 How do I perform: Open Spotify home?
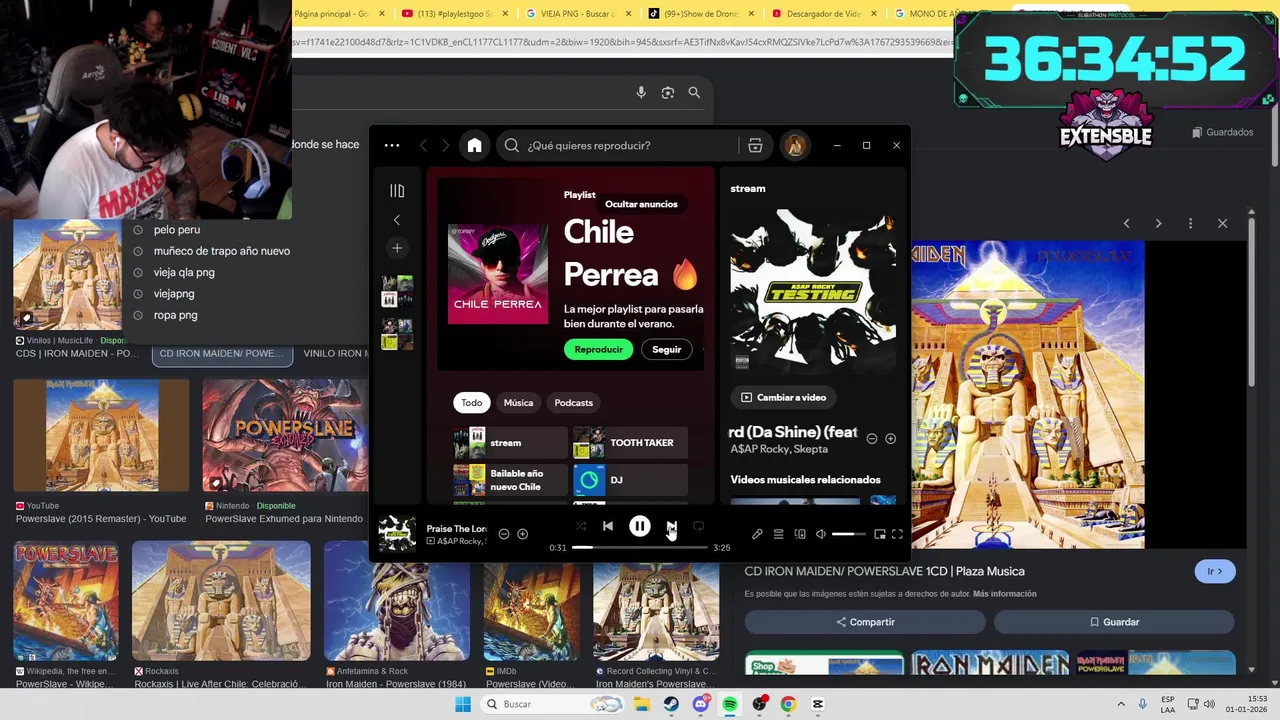474,145
